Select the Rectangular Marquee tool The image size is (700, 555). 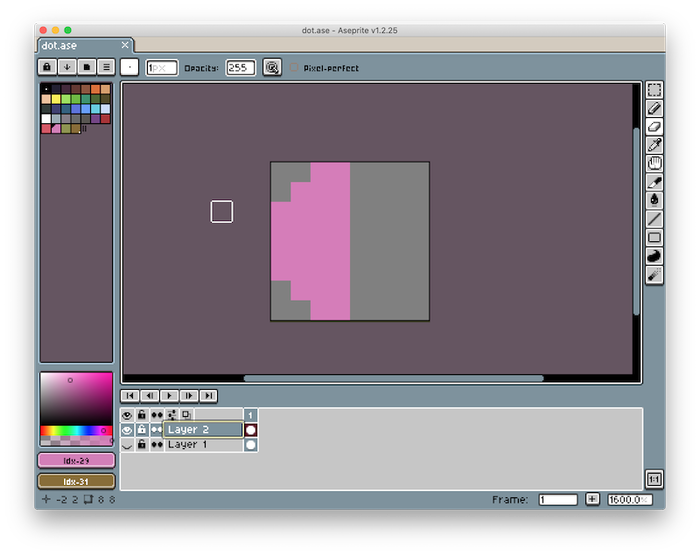654,90
